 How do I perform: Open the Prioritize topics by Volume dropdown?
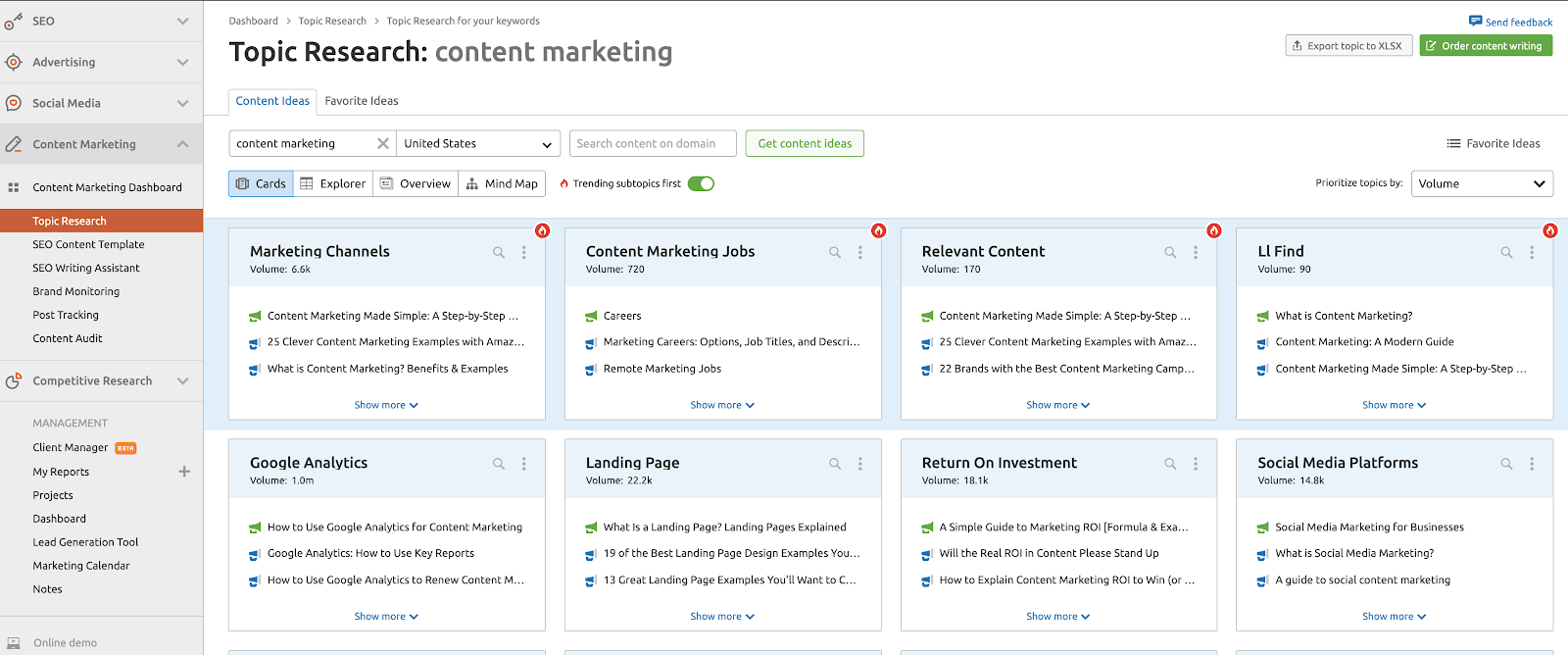1481,183
